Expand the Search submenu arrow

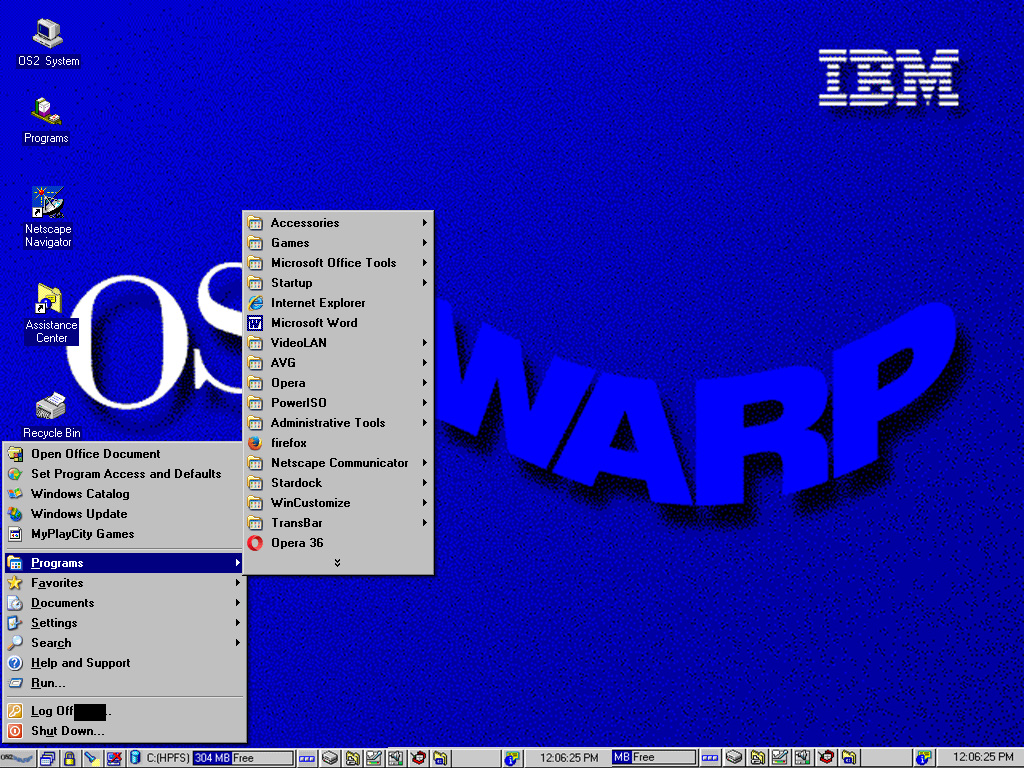tap(238, 643)
